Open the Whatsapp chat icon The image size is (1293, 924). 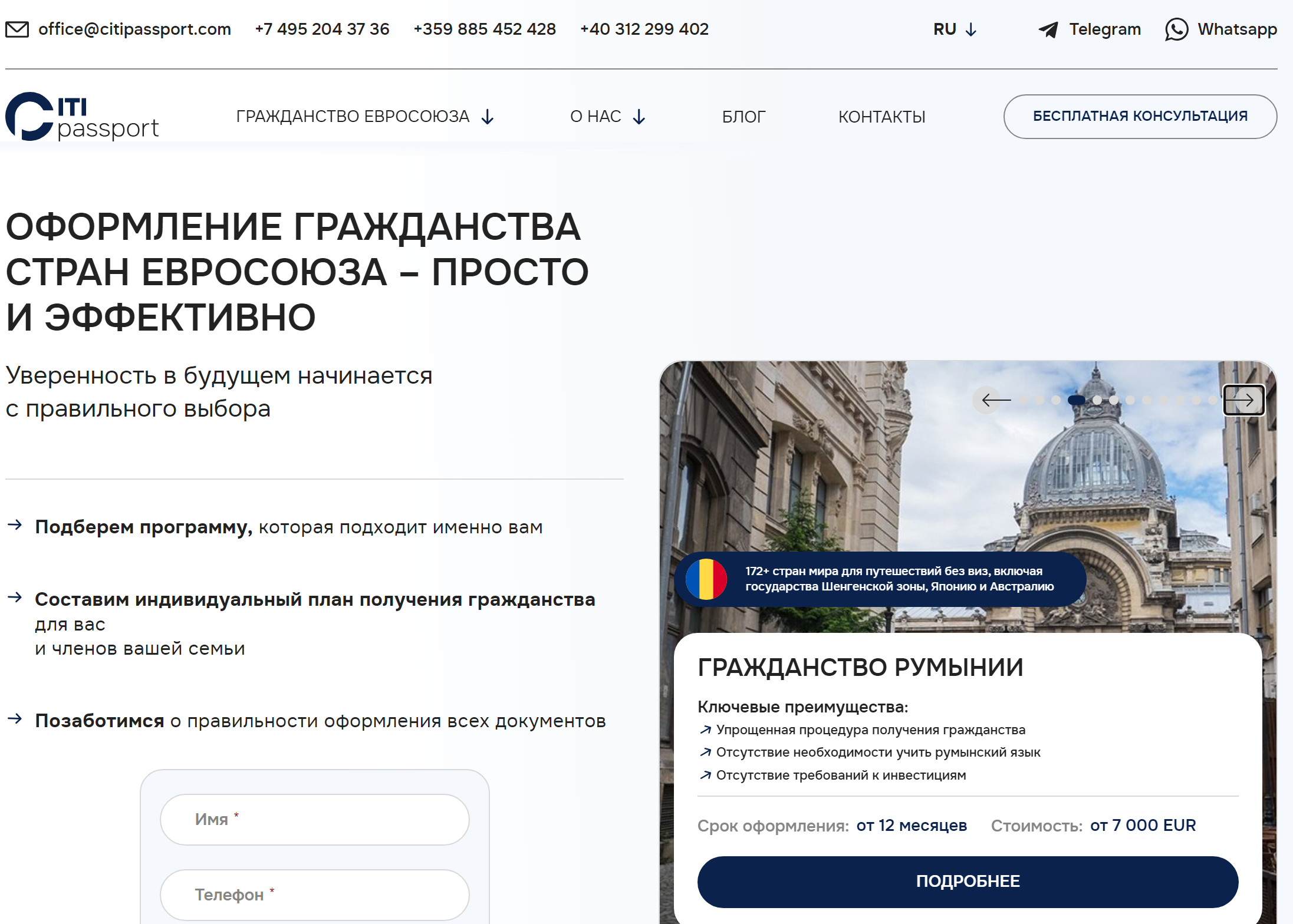[x=1176, y=29]
